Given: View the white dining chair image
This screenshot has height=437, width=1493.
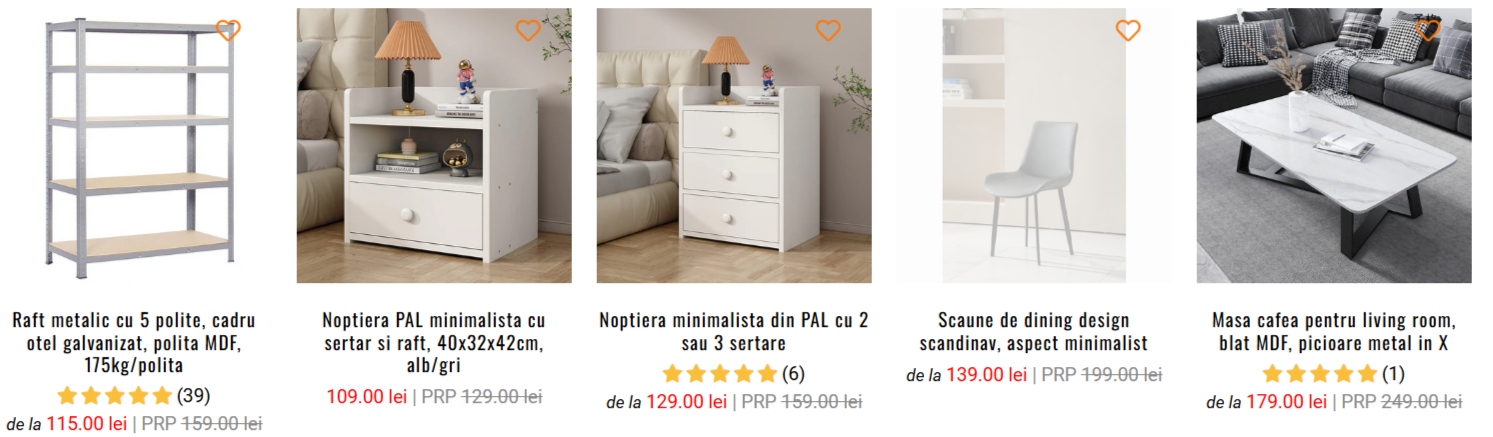Looking at the screenshot, I should [x=1034, y=146].
